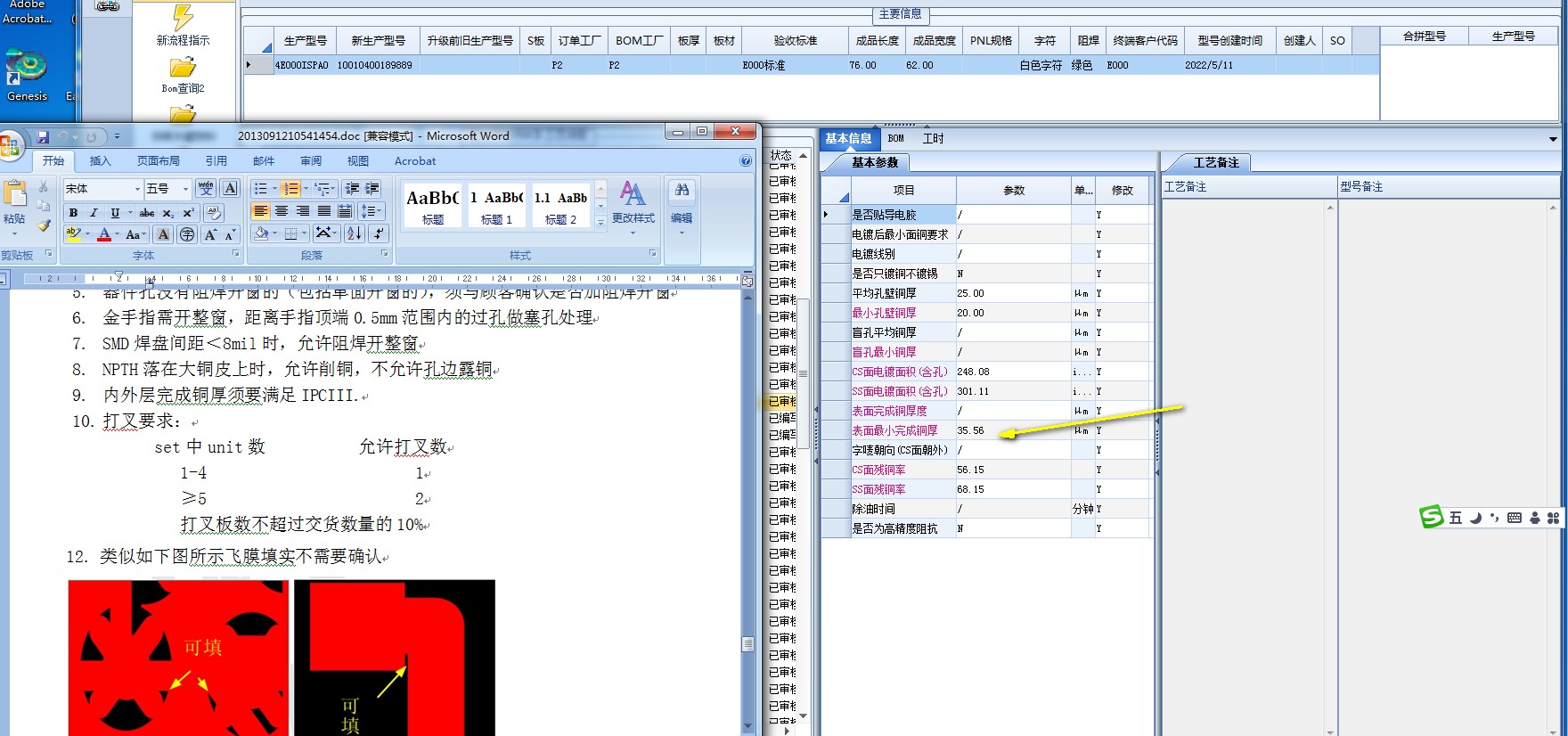Save the Word document via quick access
The width and height of the screenshot is (1568, 736).
pyautogui.click(x=43, y=137)
